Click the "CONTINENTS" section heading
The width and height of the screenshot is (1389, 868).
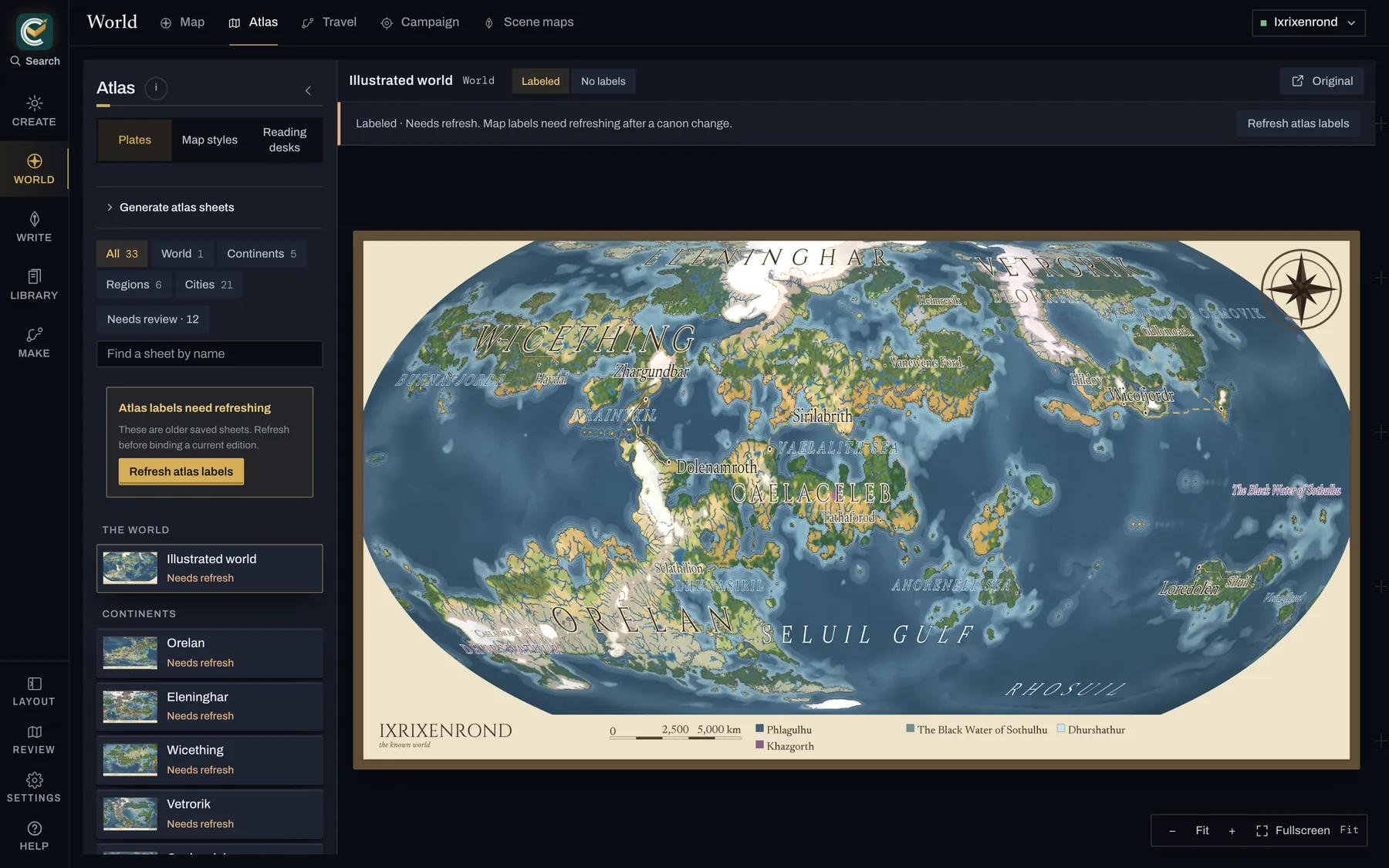(x=139, y=614)
